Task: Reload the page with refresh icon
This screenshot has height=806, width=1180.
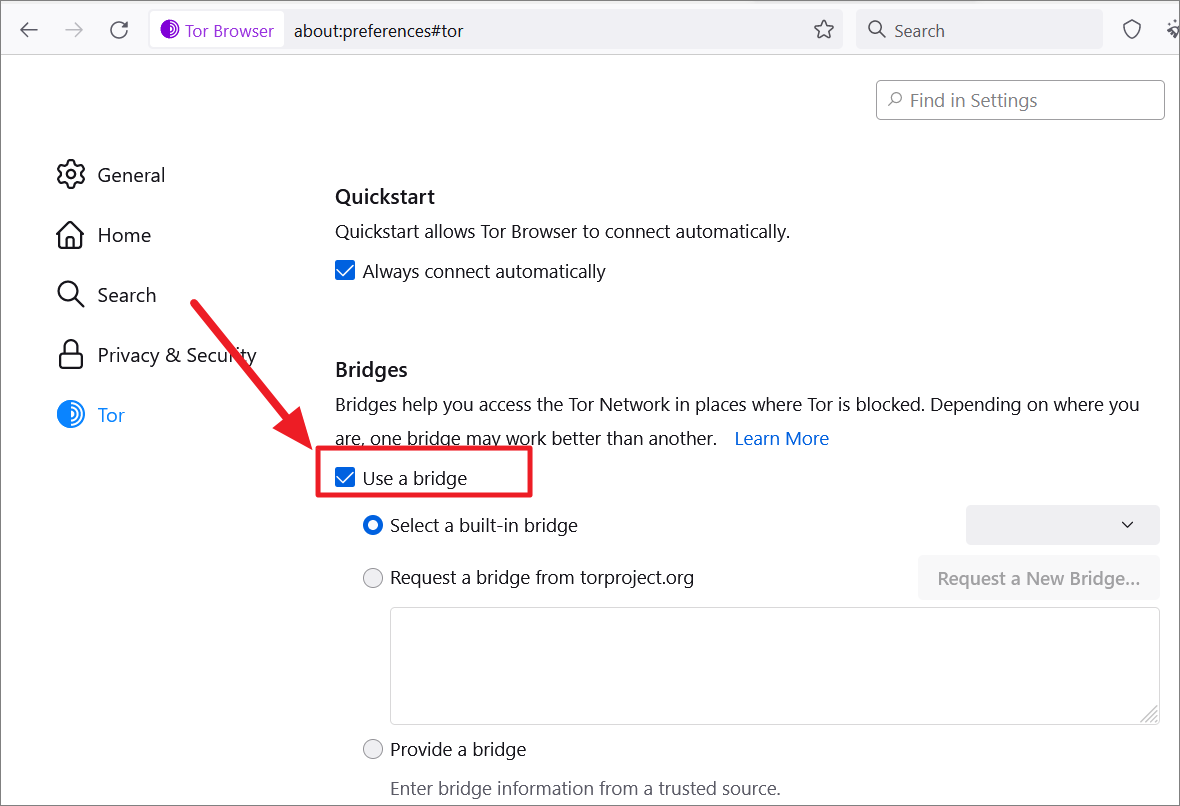Action: pos(119,30)
